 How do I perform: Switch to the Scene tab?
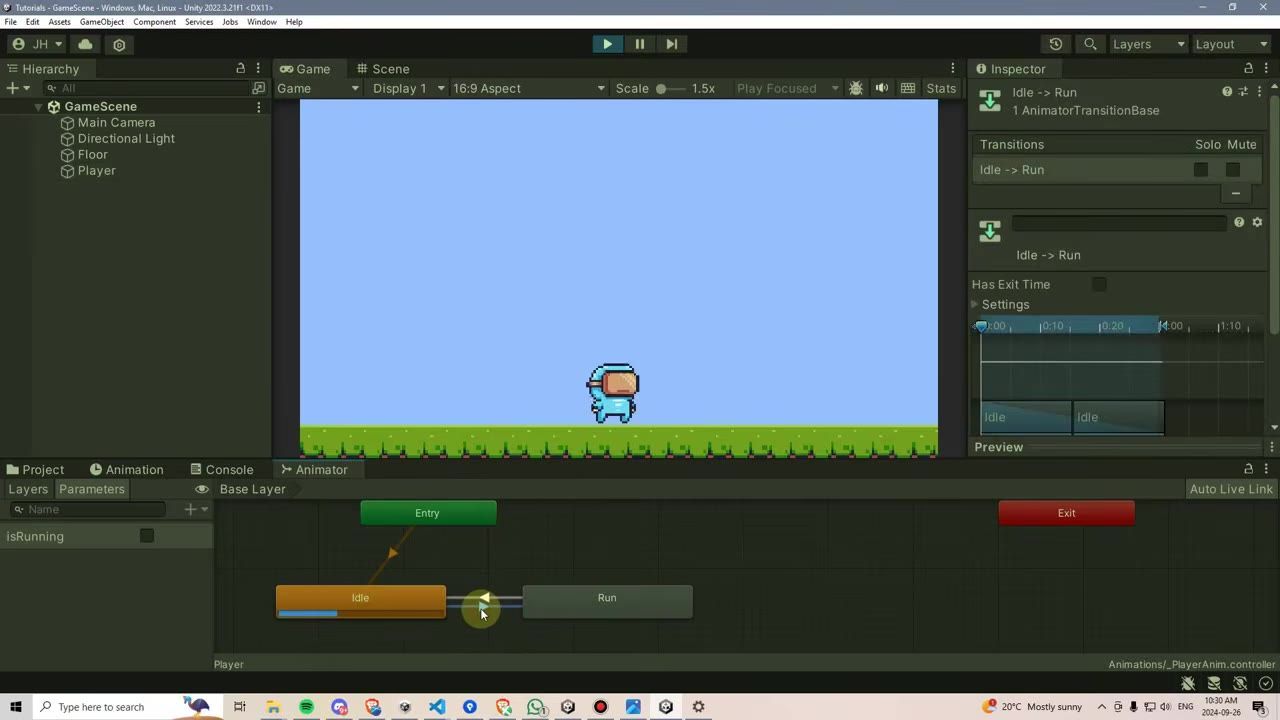click(383, 69)
